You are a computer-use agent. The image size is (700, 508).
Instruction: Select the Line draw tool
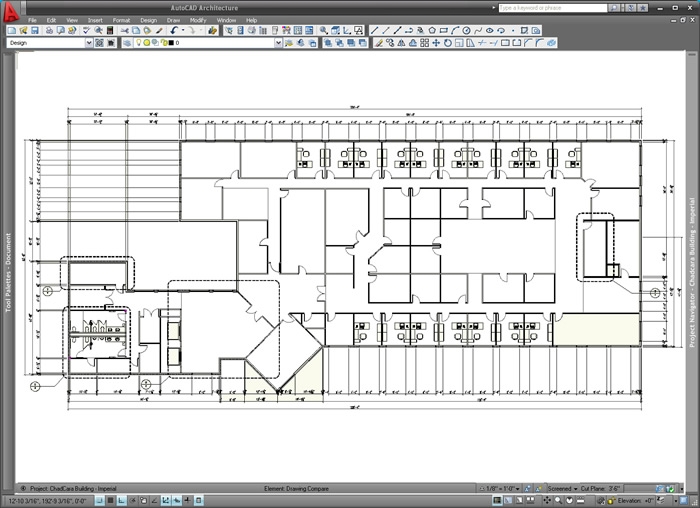(375, 31)
